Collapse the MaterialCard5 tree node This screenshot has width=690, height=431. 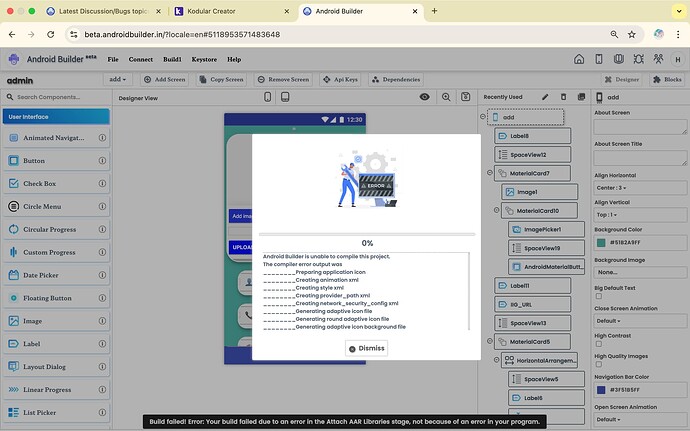coord(490,341)
